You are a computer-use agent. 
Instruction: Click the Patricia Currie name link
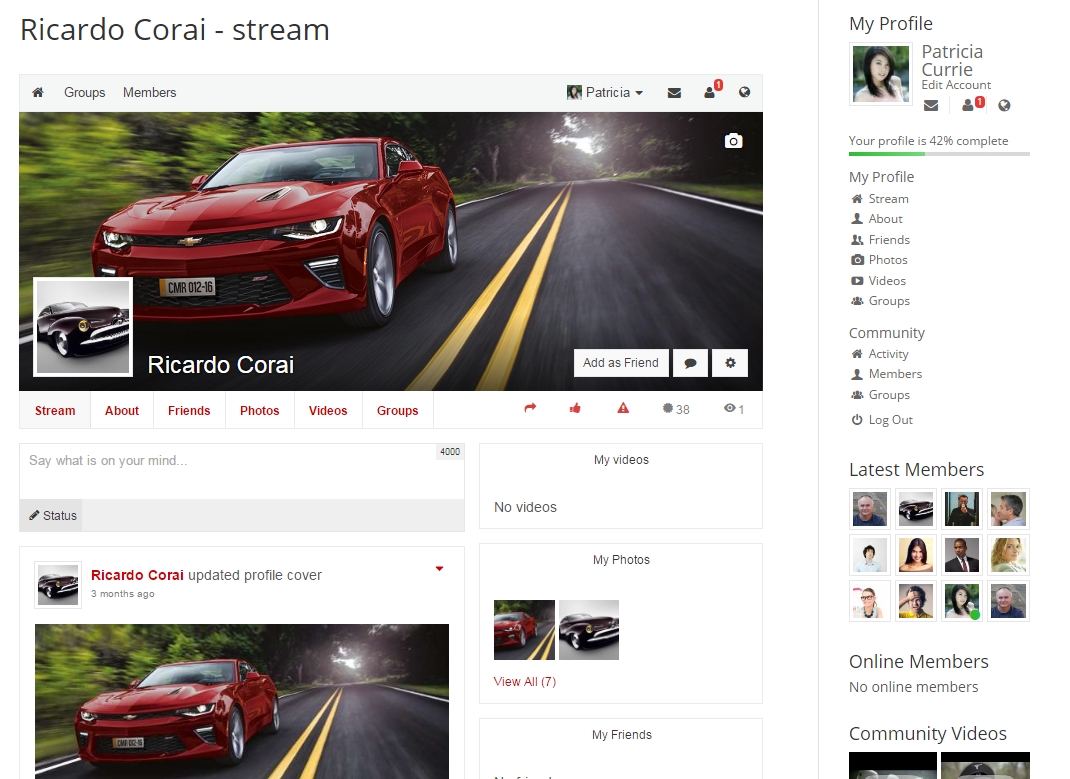[952, 61]
